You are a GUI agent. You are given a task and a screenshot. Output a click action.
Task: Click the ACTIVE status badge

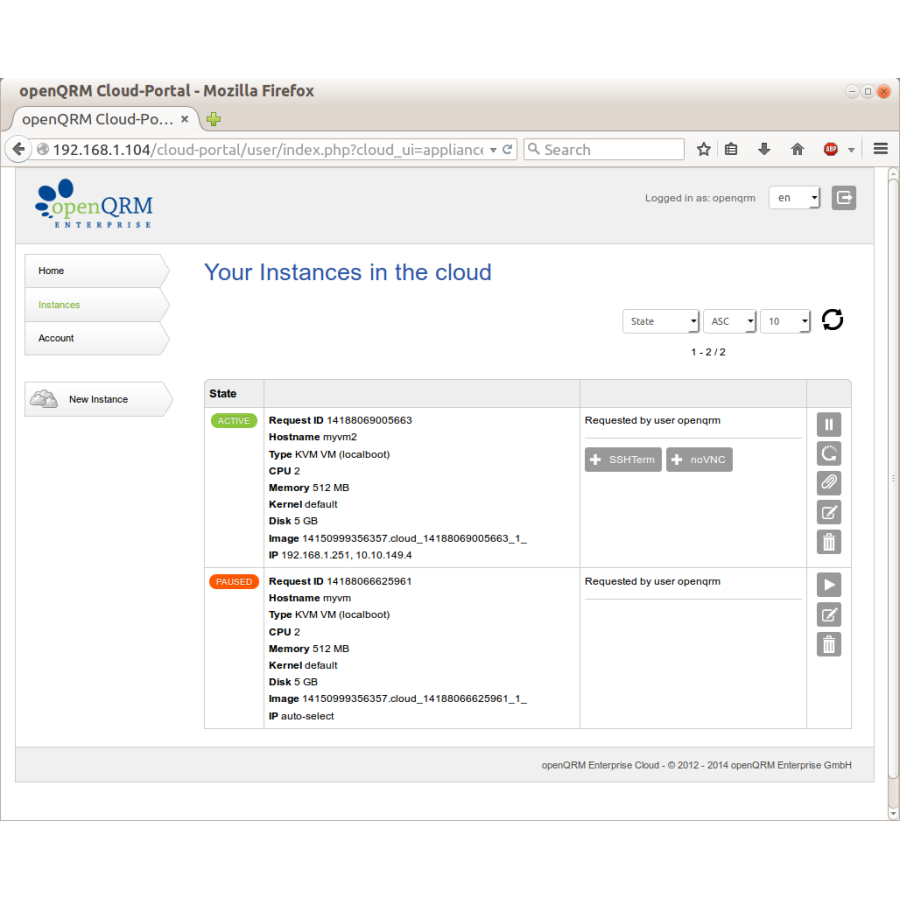[234, 421]
